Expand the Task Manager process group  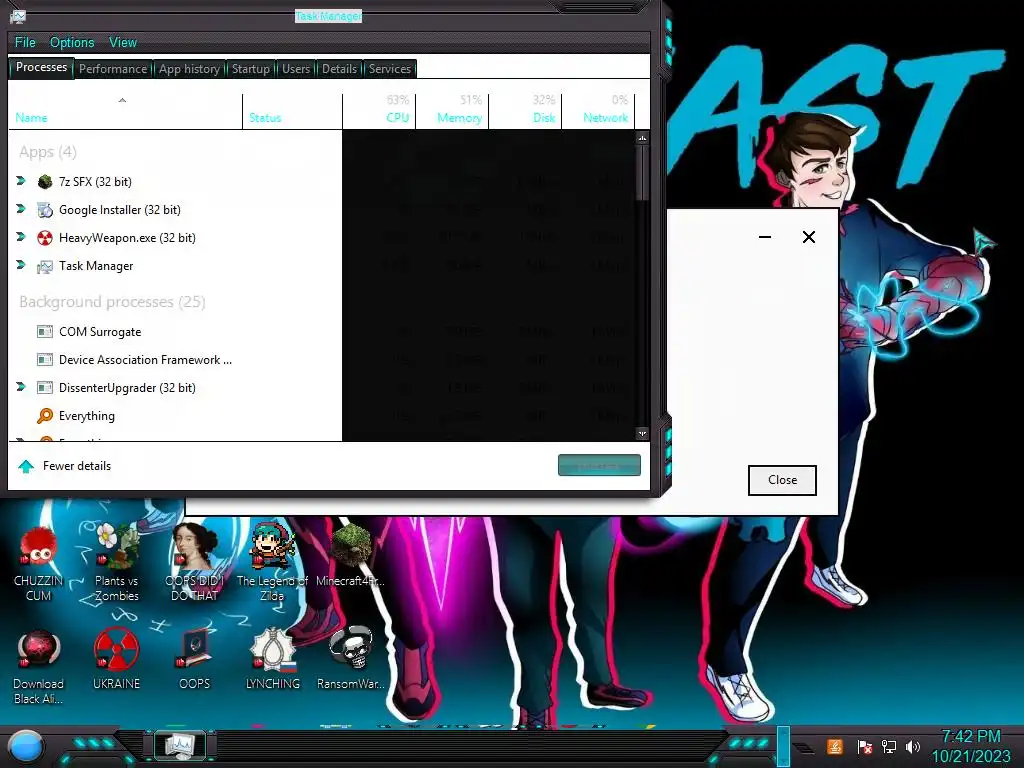[x=21, y=265]
